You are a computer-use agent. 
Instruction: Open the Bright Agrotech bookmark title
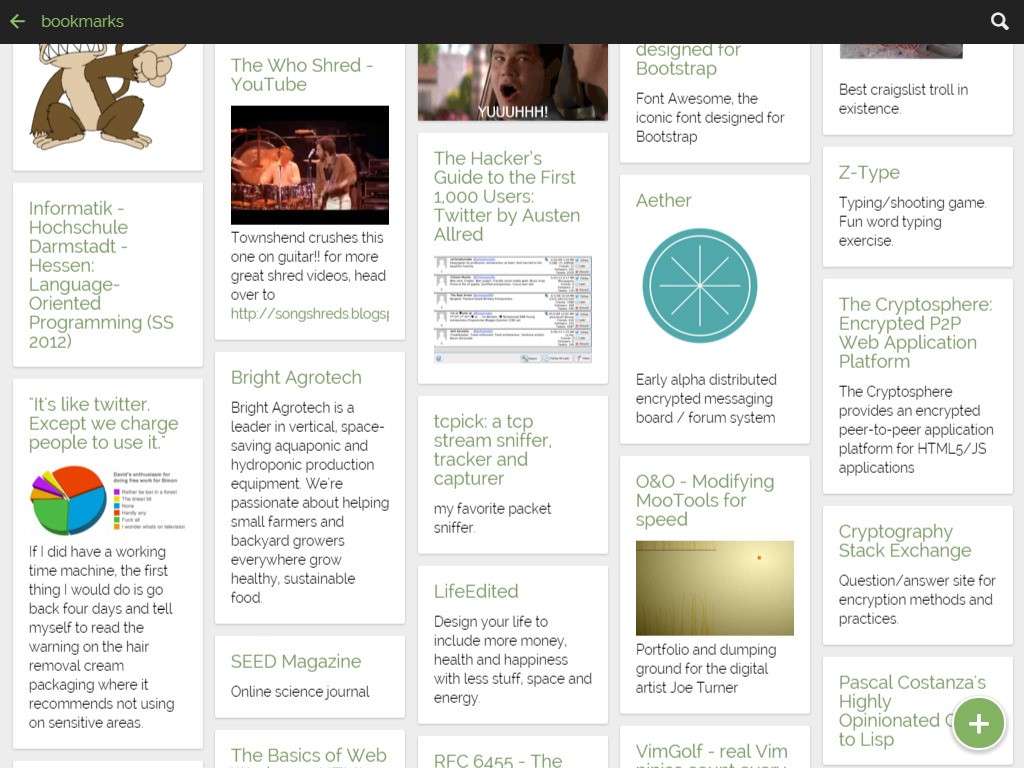(x=296, y=377)
